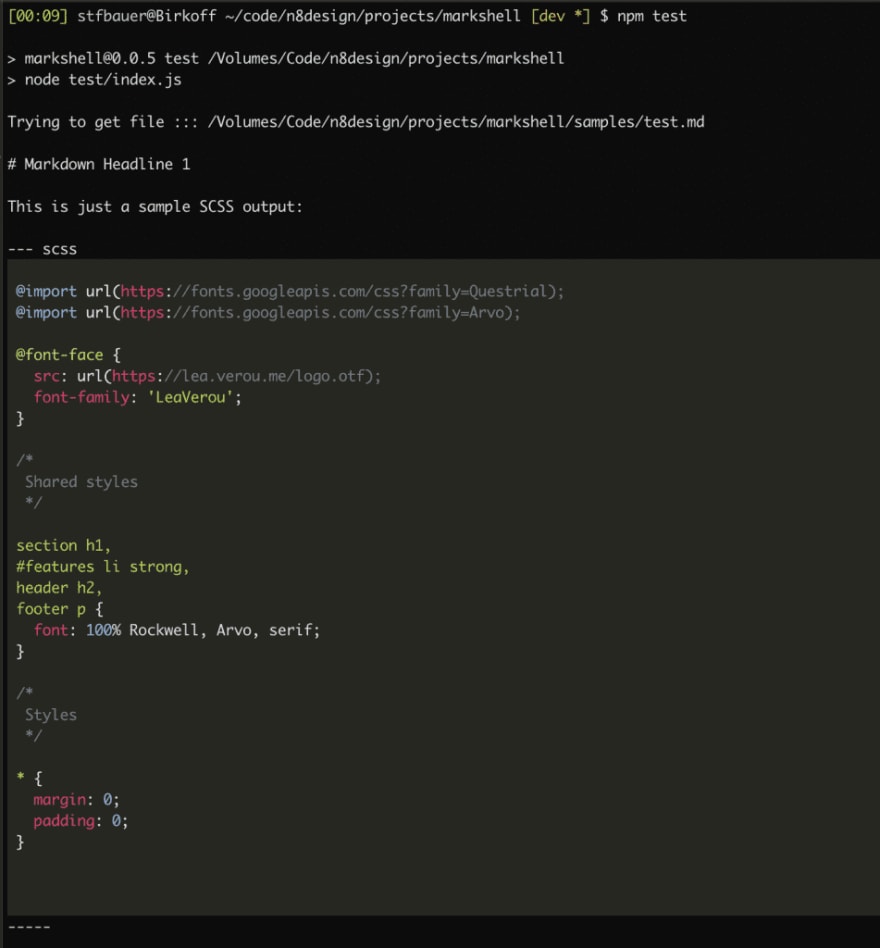The height and width of the screenshot is (948, 880).
Task: Click the '~/code/n8design/projects/markshell' prompt path
Action: click(373, 16)
